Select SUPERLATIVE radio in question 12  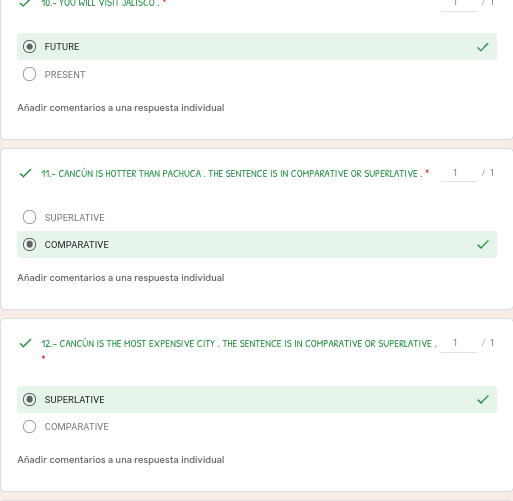pyautogui.click(x=29, y=399)
